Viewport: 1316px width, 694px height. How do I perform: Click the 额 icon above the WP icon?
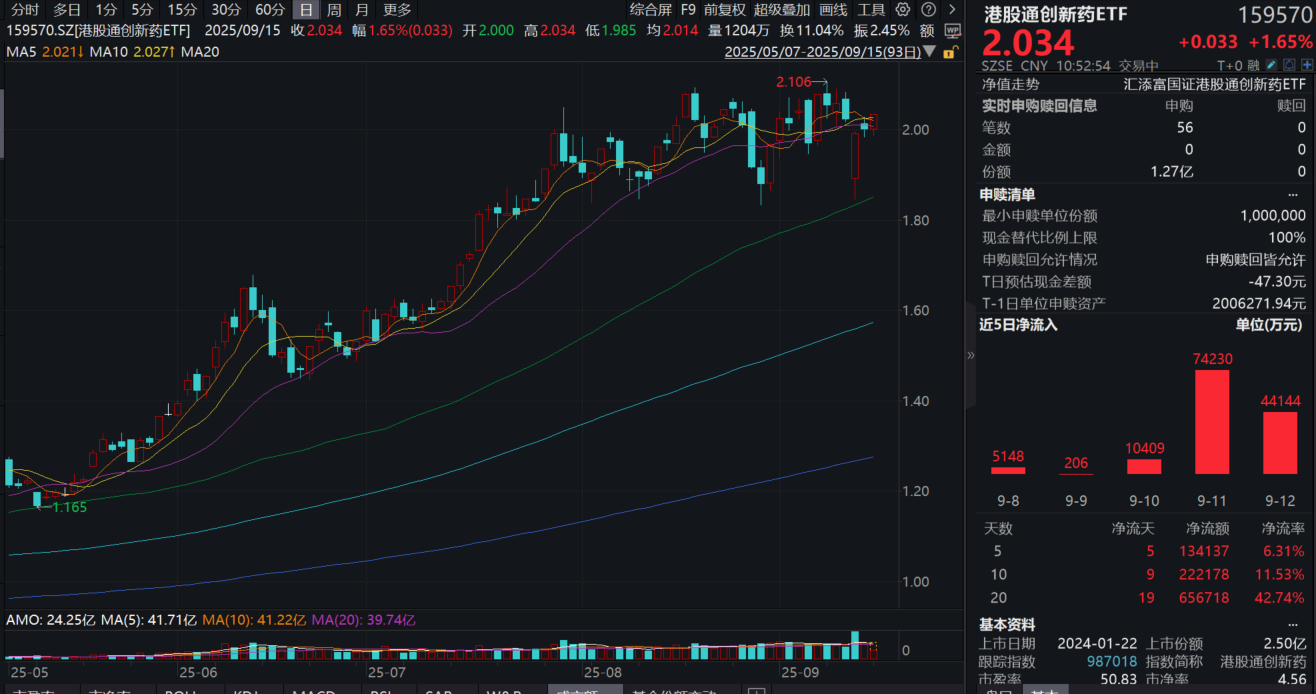(x=927, y=31)
